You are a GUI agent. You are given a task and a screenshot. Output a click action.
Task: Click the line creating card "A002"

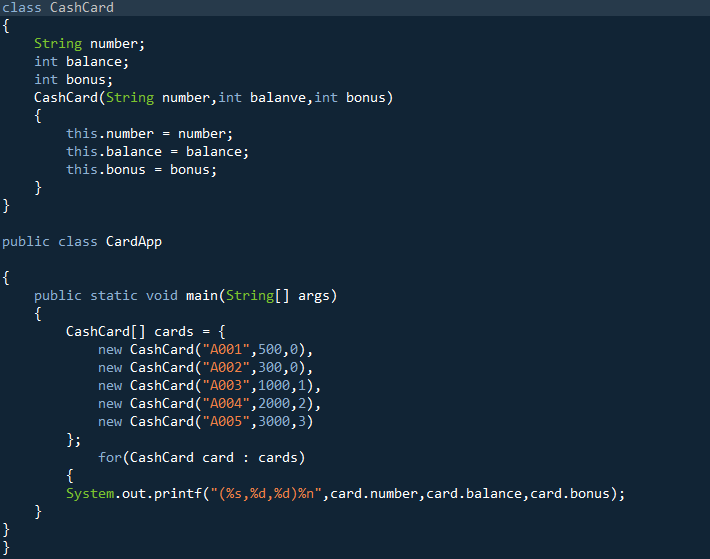pyautogui.click(x=206, y=368)
